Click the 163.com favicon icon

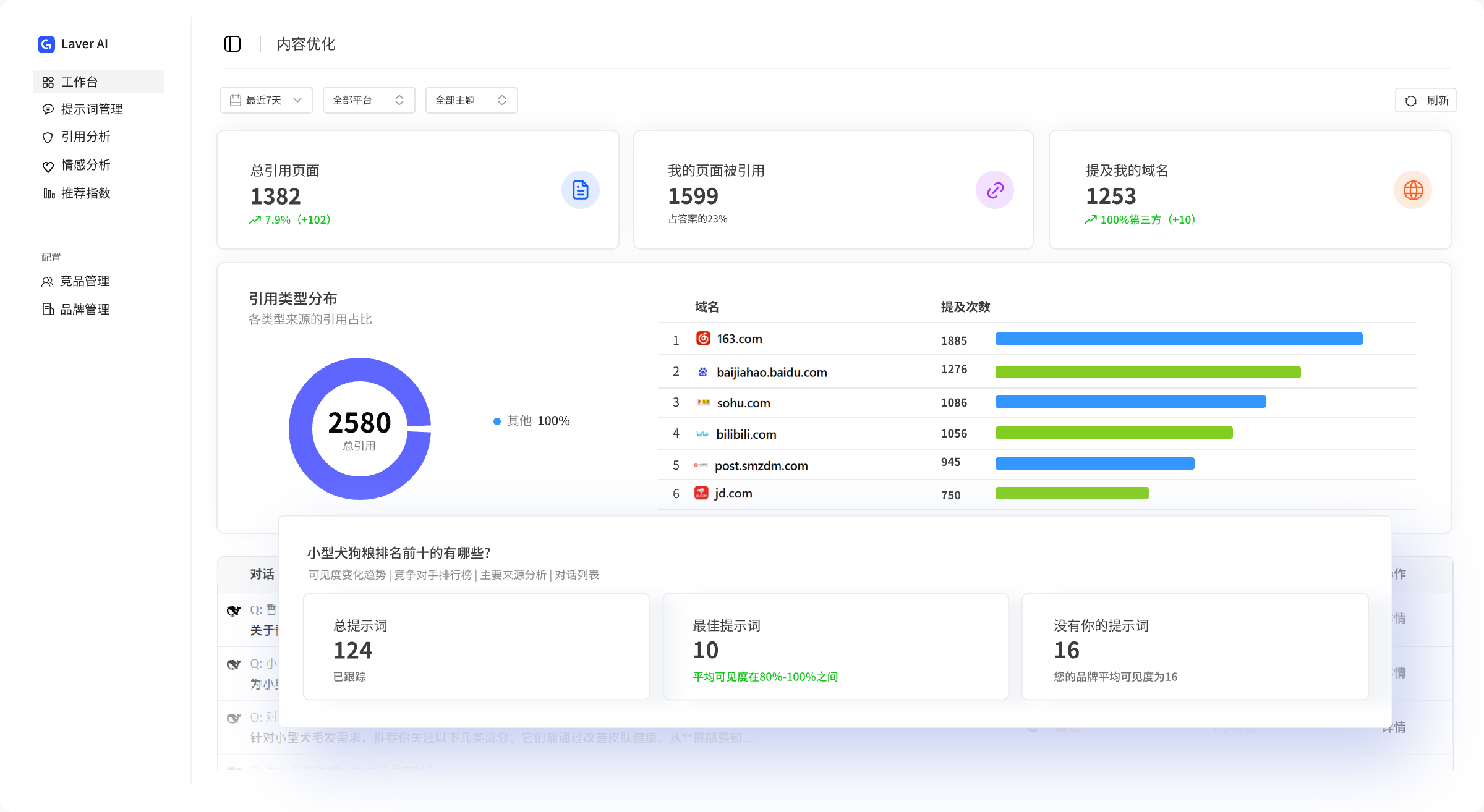tap(703, 338)
